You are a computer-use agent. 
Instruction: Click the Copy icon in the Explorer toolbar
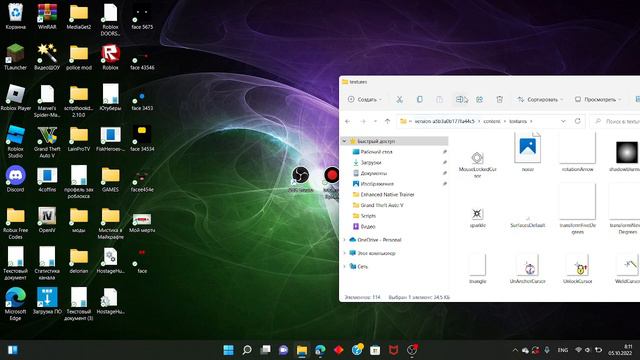click(x=419, y=100)
